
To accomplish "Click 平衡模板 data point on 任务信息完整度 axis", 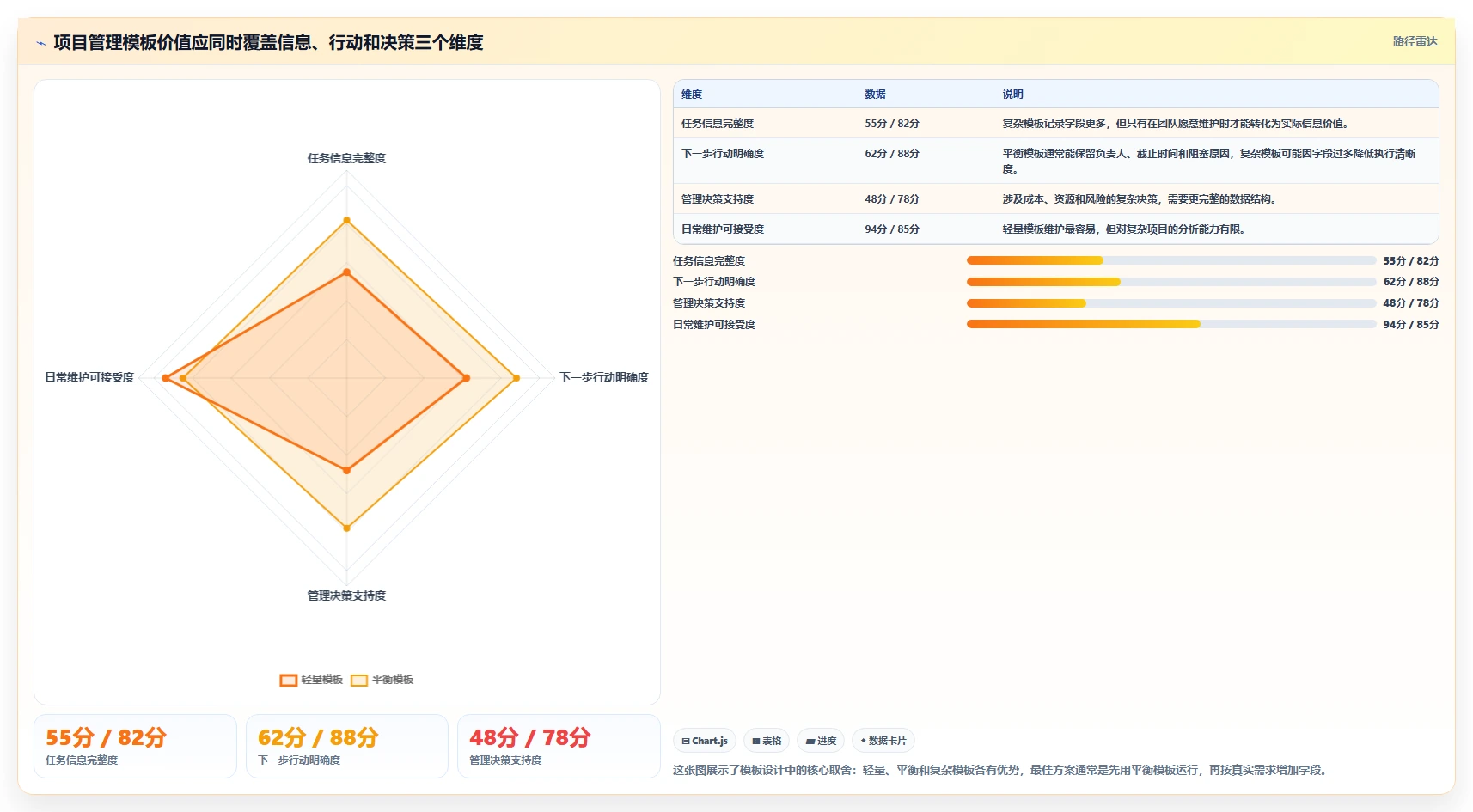I will pyautogui.click(x=347, y=221).
